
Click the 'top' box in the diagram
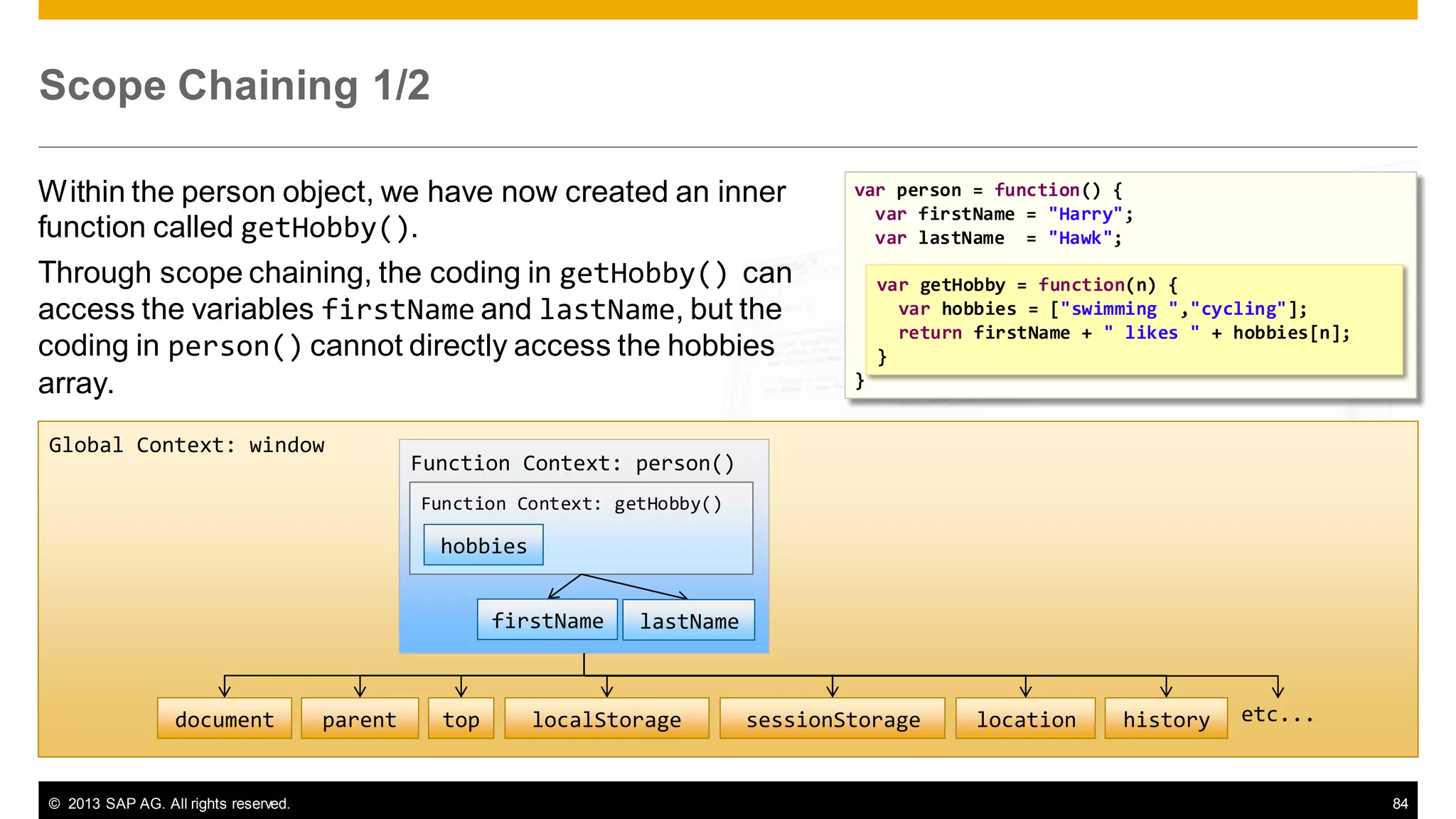point(461,718)
